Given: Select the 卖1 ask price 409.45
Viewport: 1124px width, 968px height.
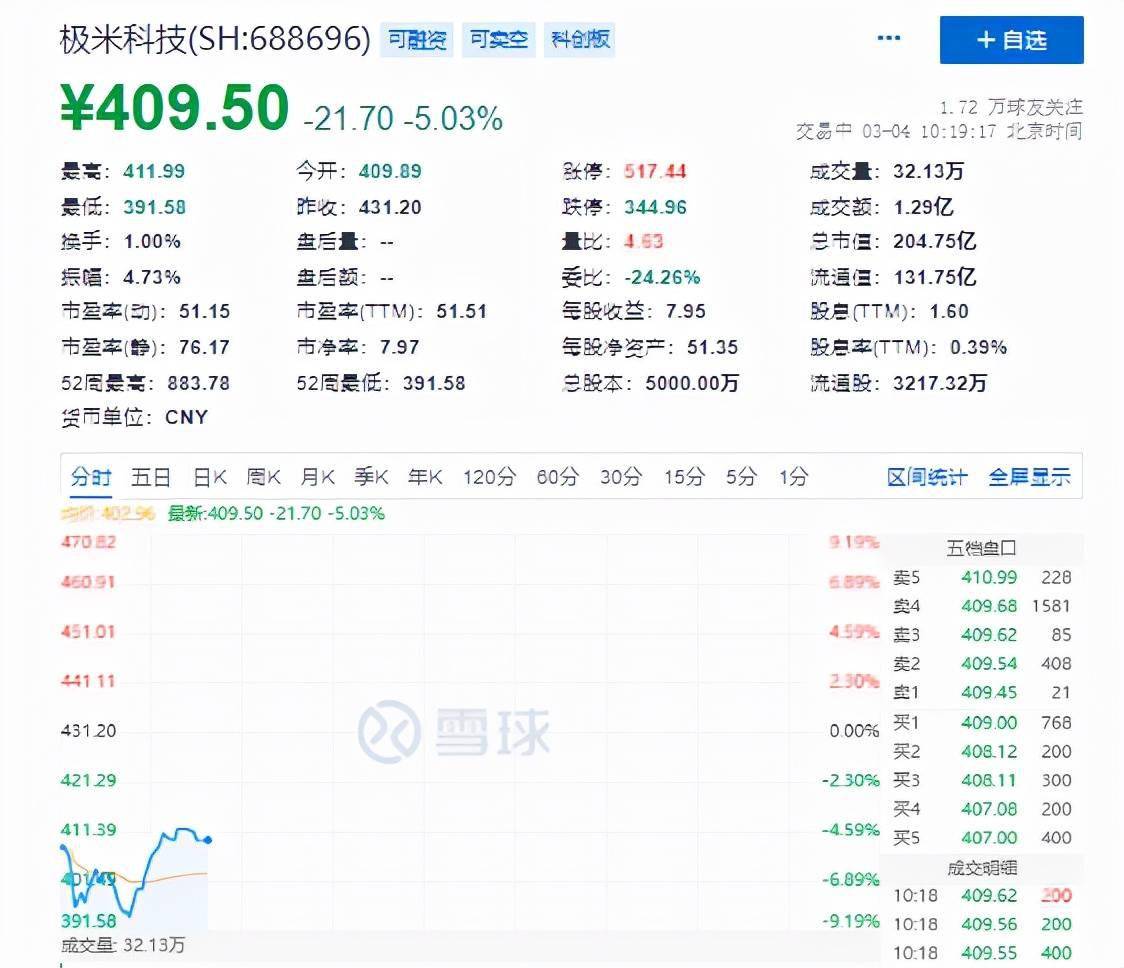Looking at the screenshot, I should (989, 692).
